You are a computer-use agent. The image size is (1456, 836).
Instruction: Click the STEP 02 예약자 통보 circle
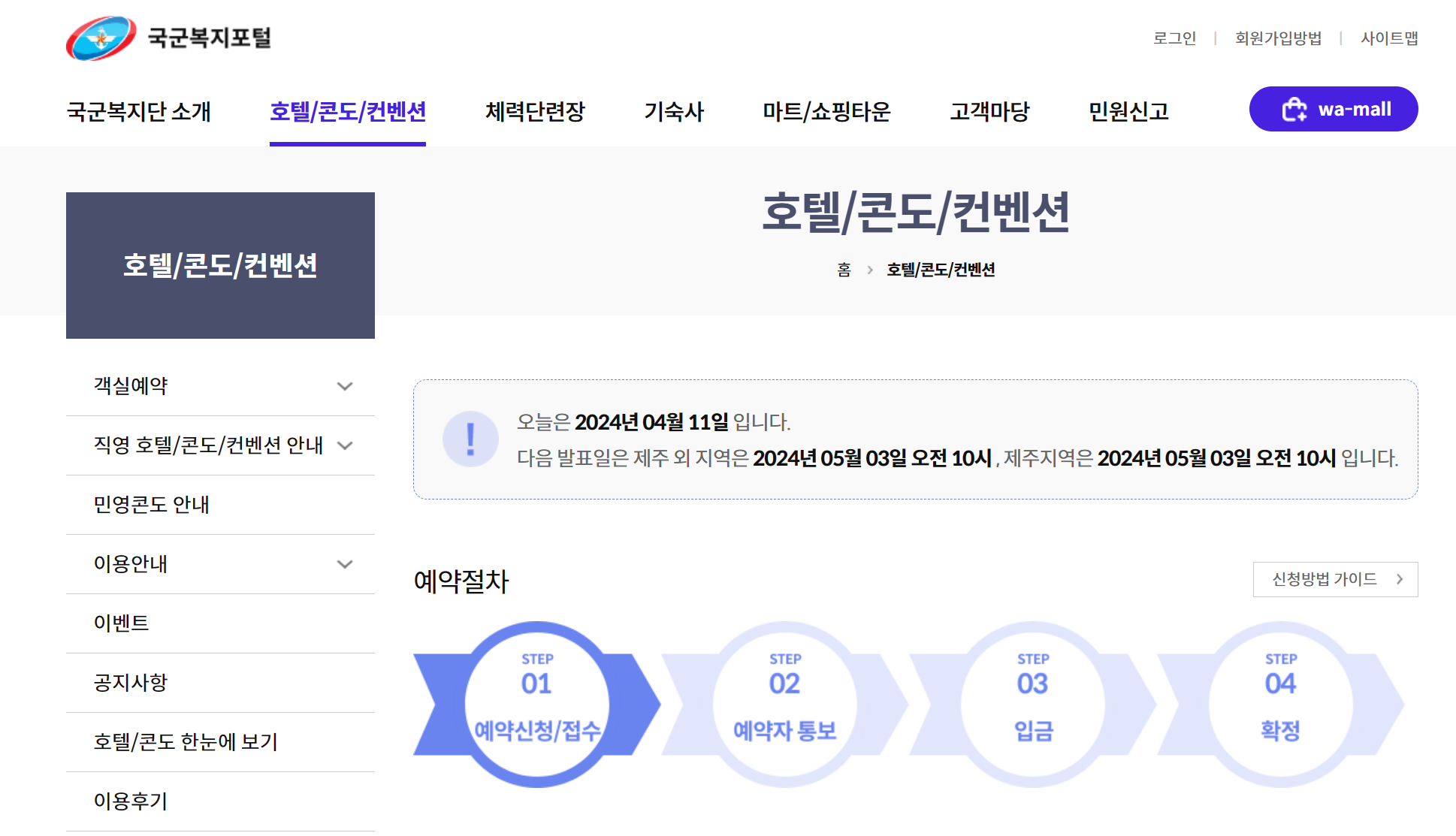coord(785,704)
